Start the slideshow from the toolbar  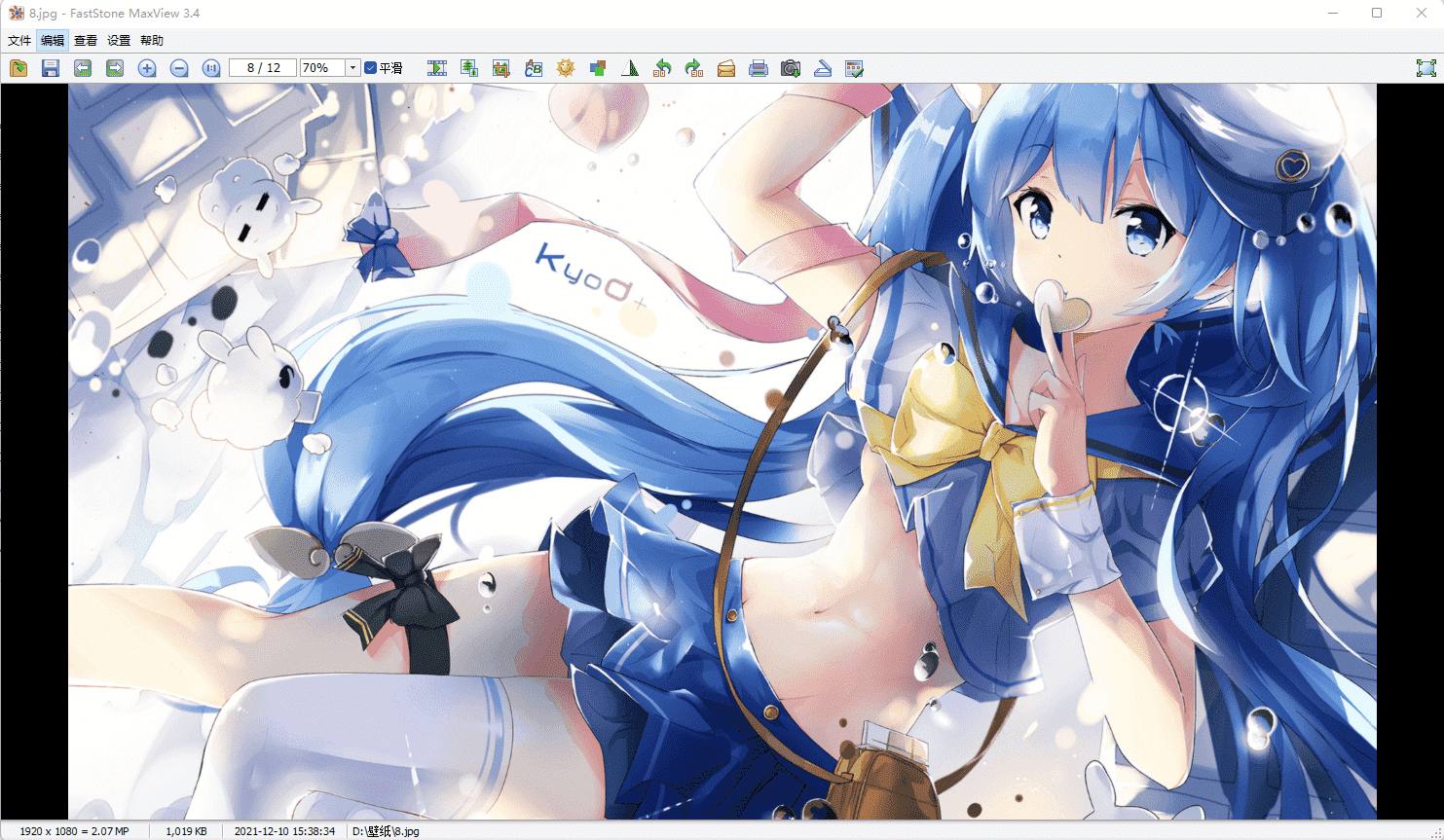437,68
